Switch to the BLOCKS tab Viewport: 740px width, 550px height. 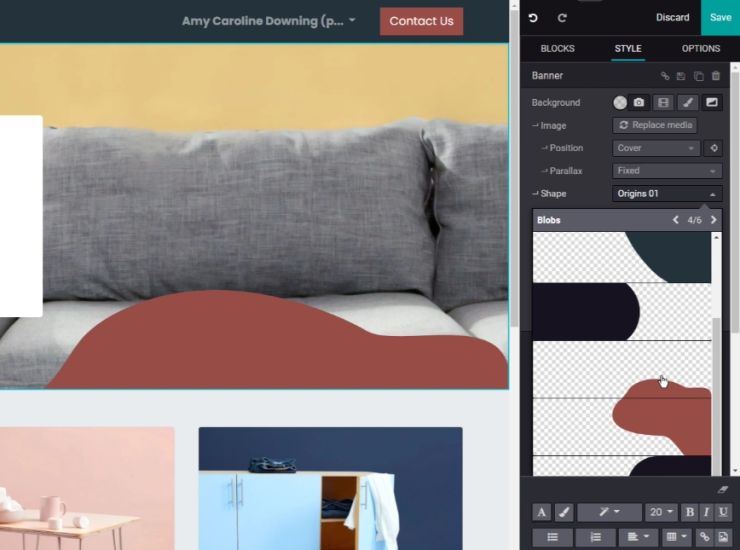click(x=557, y=49)
